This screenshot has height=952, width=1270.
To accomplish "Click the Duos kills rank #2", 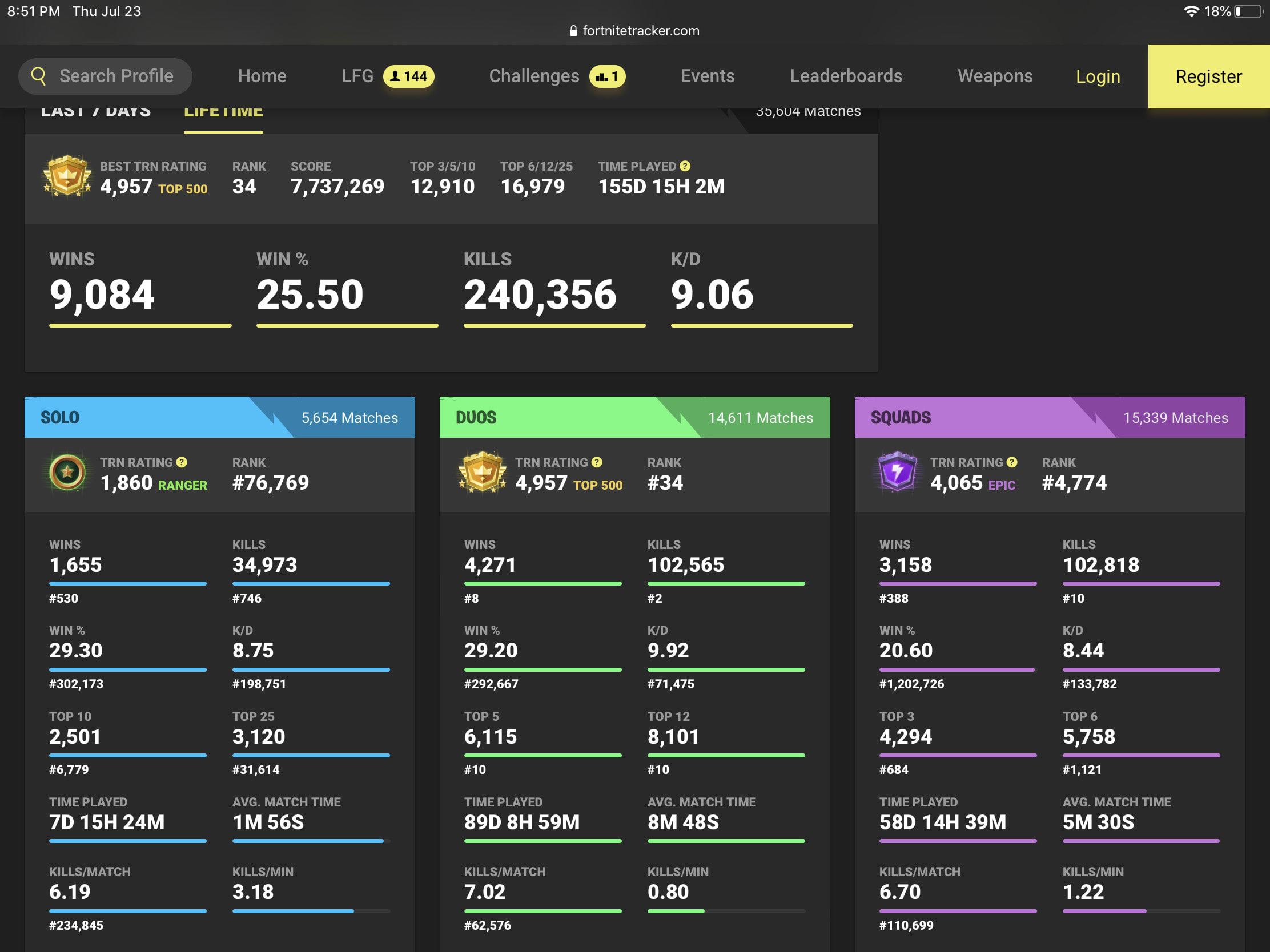I will (654, 599).
